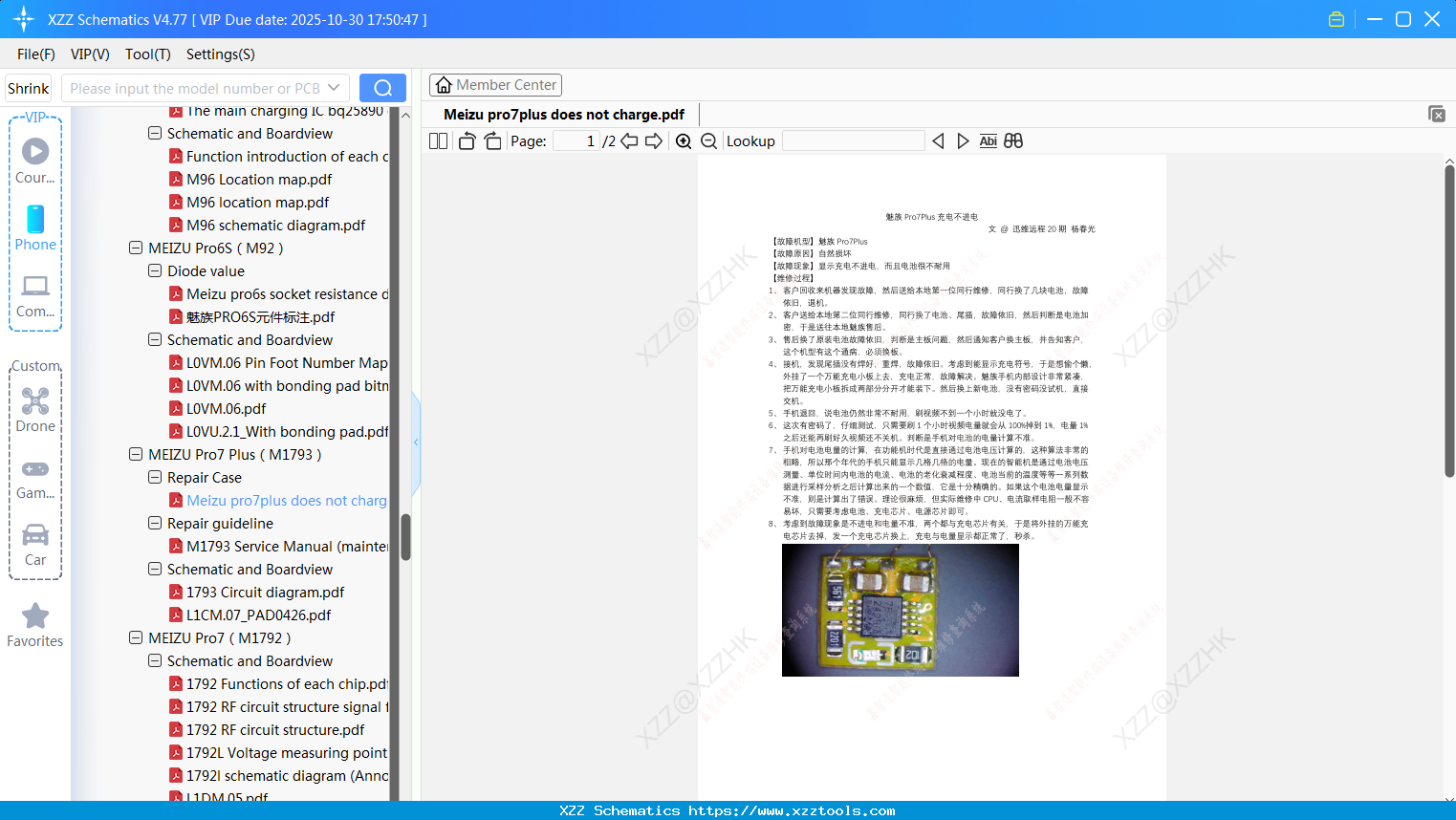Open the Settings(S) menu

pos(221,54)
